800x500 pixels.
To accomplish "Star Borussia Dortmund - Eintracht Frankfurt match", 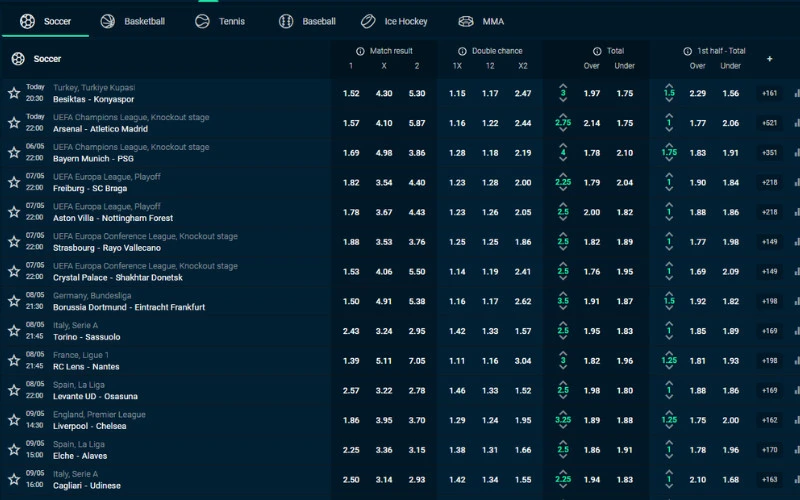I will coord(14,301).
